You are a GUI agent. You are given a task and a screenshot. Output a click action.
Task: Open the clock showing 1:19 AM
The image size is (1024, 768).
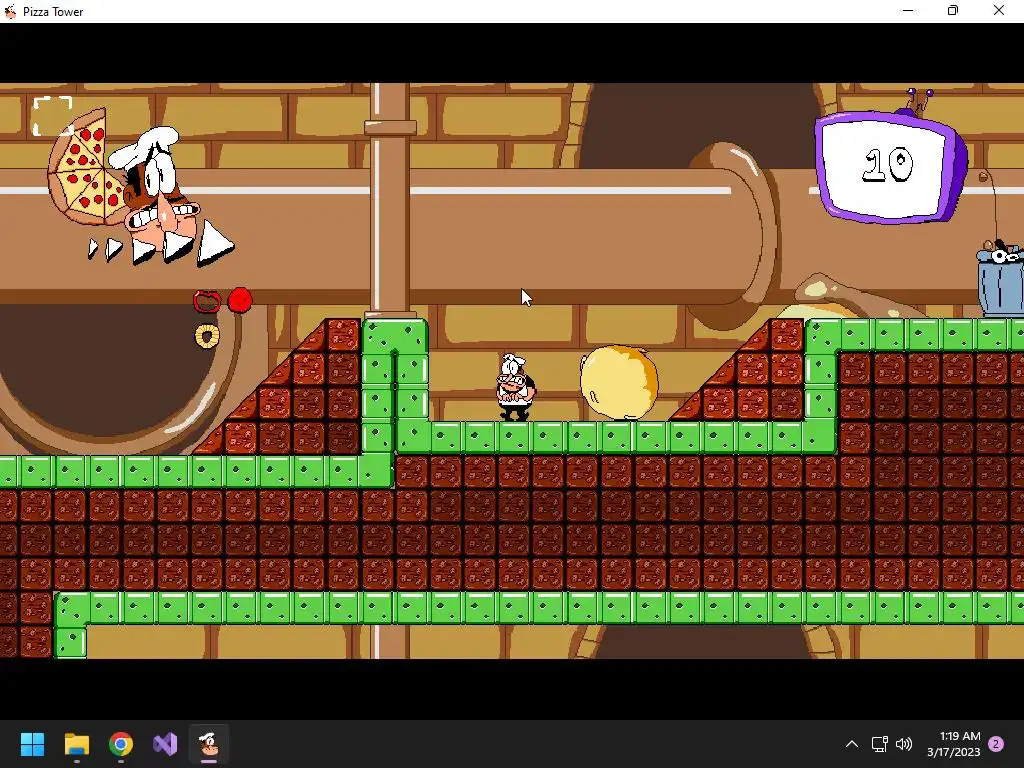coord(953,744)
